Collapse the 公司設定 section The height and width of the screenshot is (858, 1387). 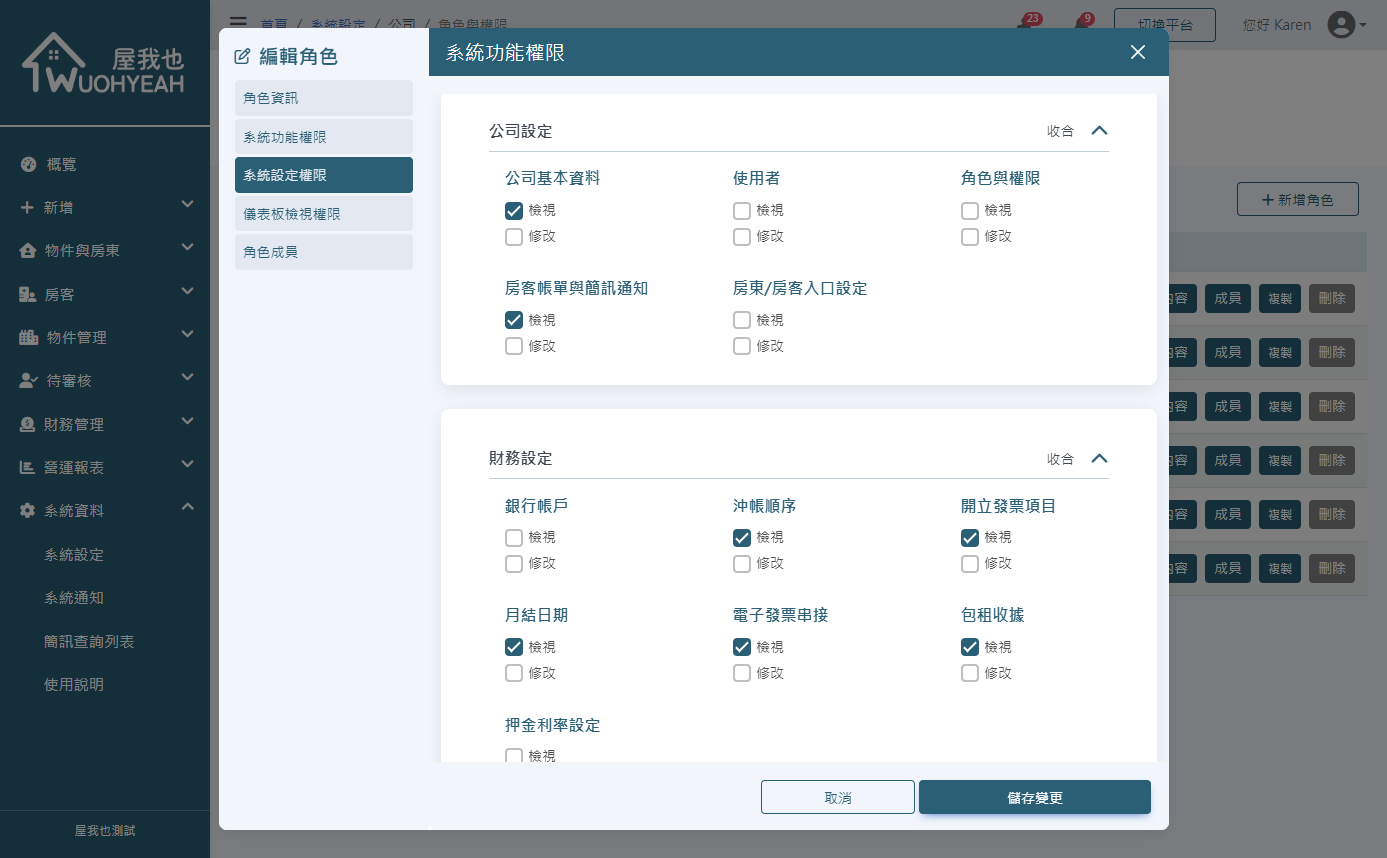(1099, 130)
